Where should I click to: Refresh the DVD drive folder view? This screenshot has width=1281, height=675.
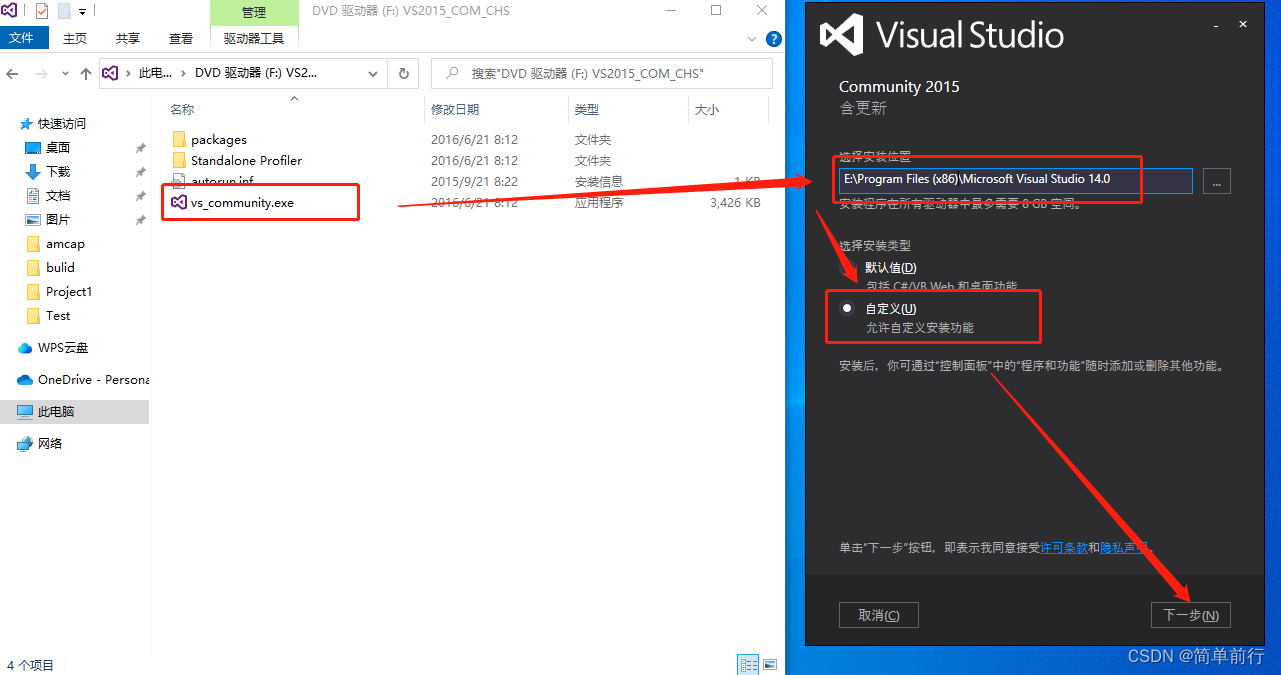coord(403,74)
